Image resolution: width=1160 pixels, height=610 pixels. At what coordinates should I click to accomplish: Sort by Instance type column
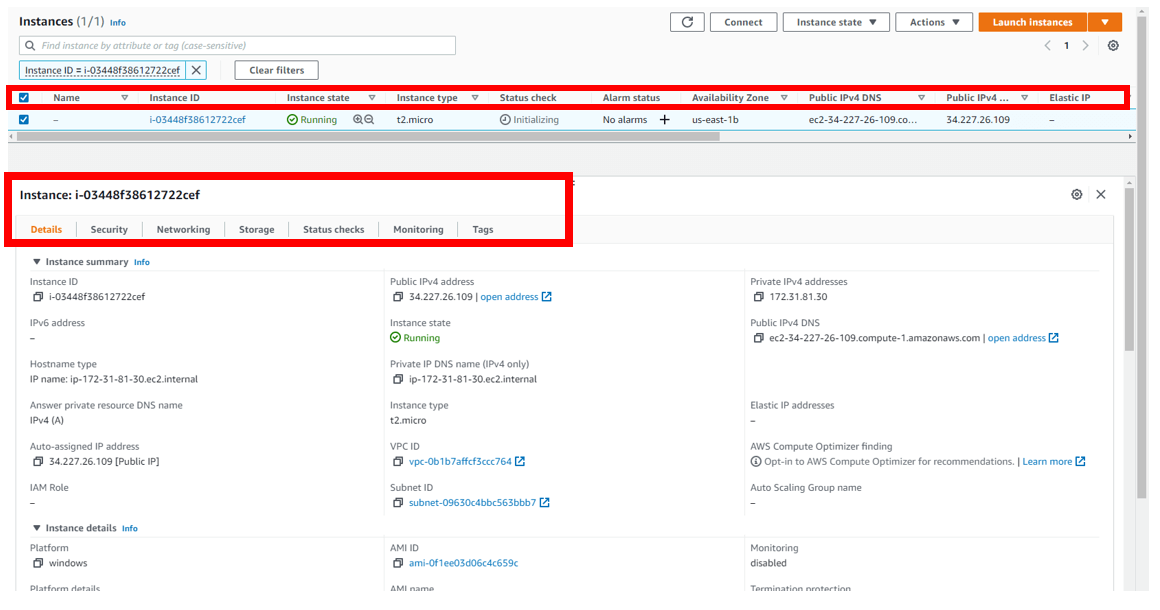click(x=475, y=98)
